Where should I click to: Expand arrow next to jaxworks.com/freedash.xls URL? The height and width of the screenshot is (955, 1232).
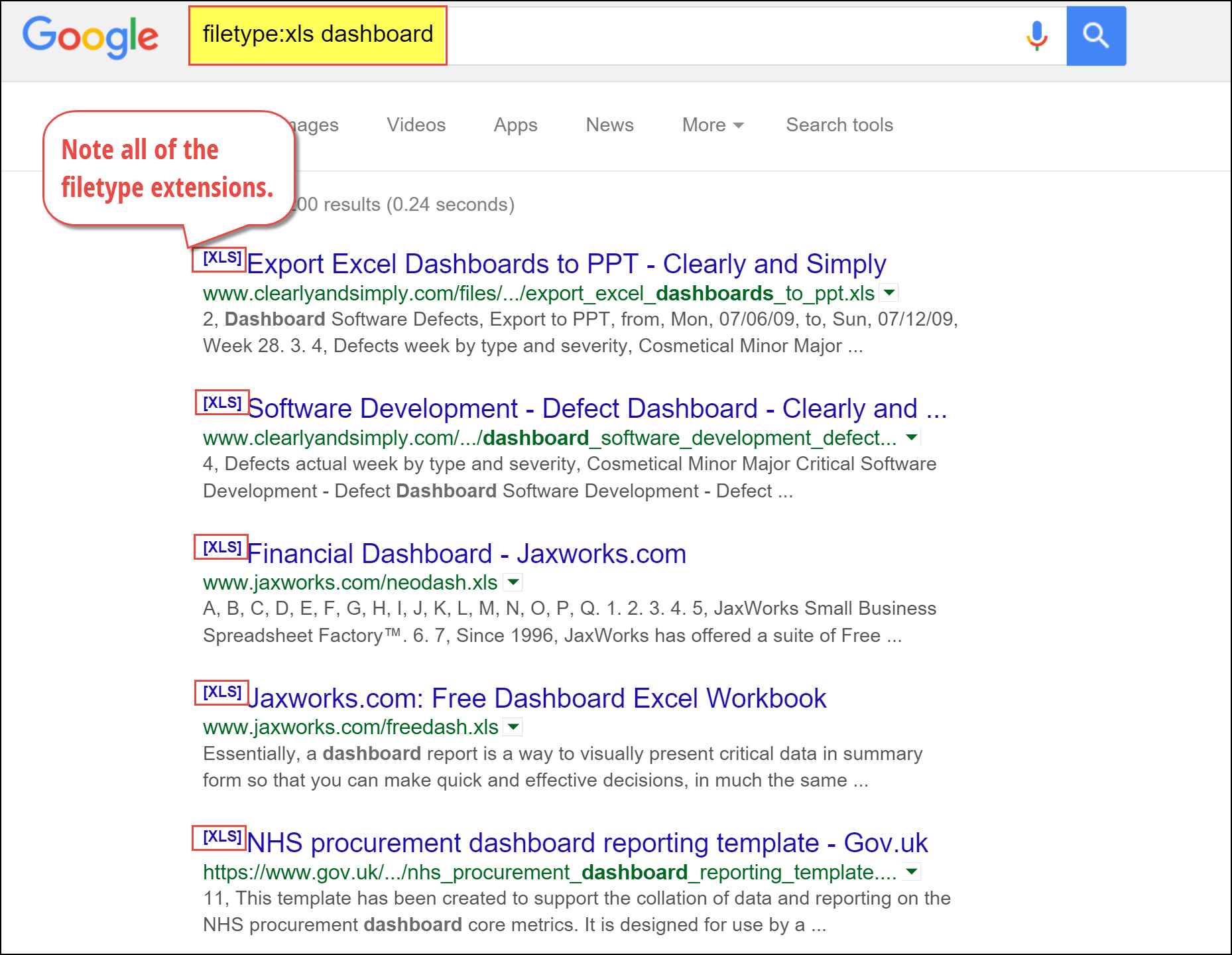click(513, 727)
